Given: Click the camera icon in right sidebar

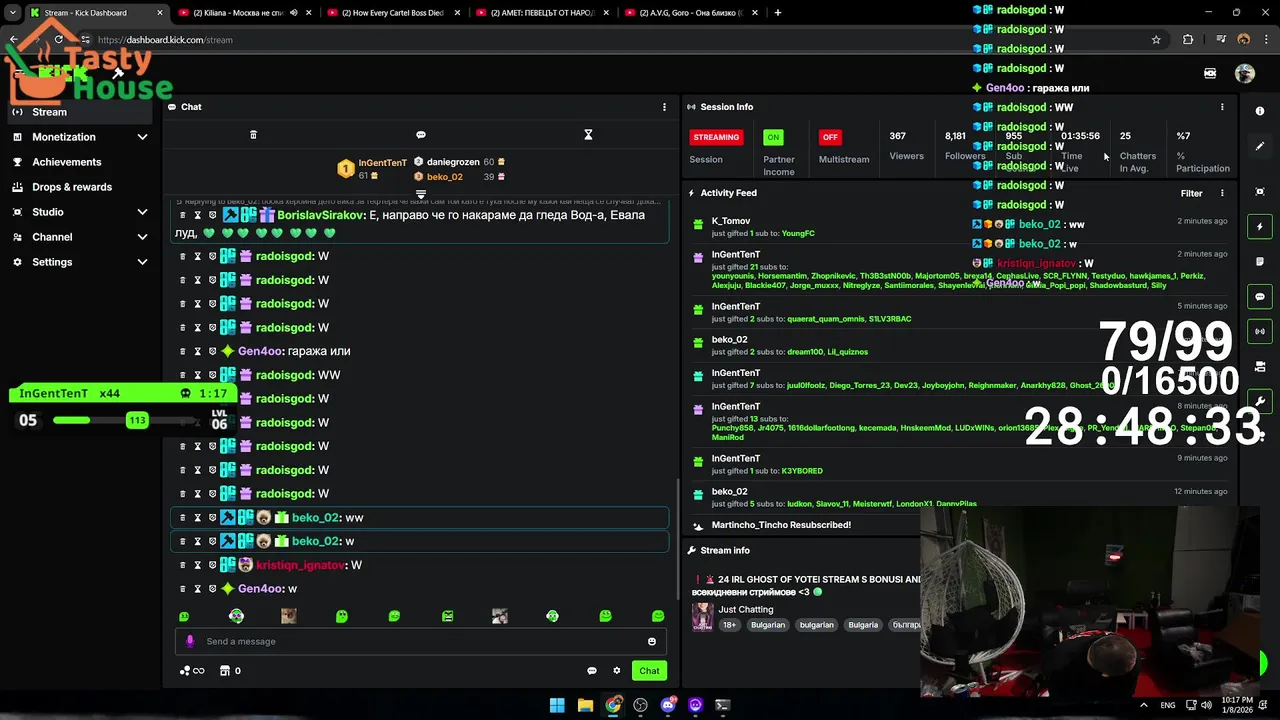Looking at the screenshot, I should click(1260, 366).
